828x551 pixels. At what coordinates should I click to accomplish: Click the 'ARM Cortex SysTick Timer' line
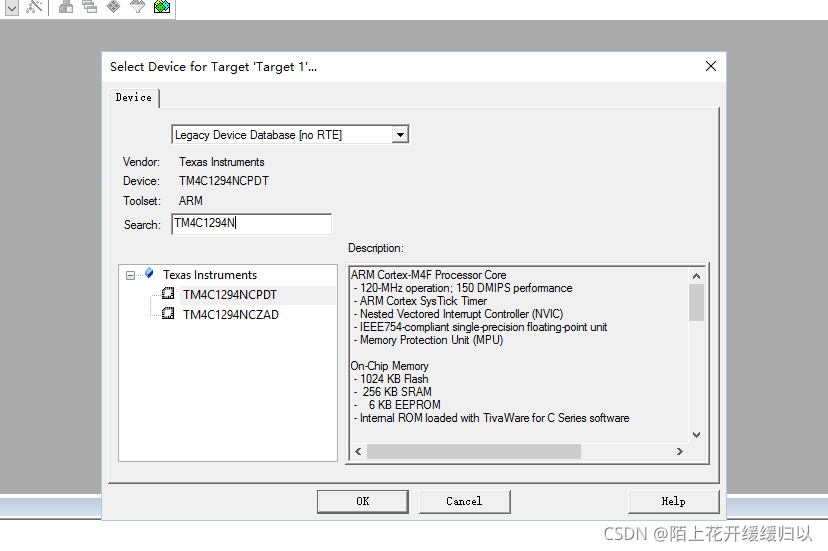point(420,301)
